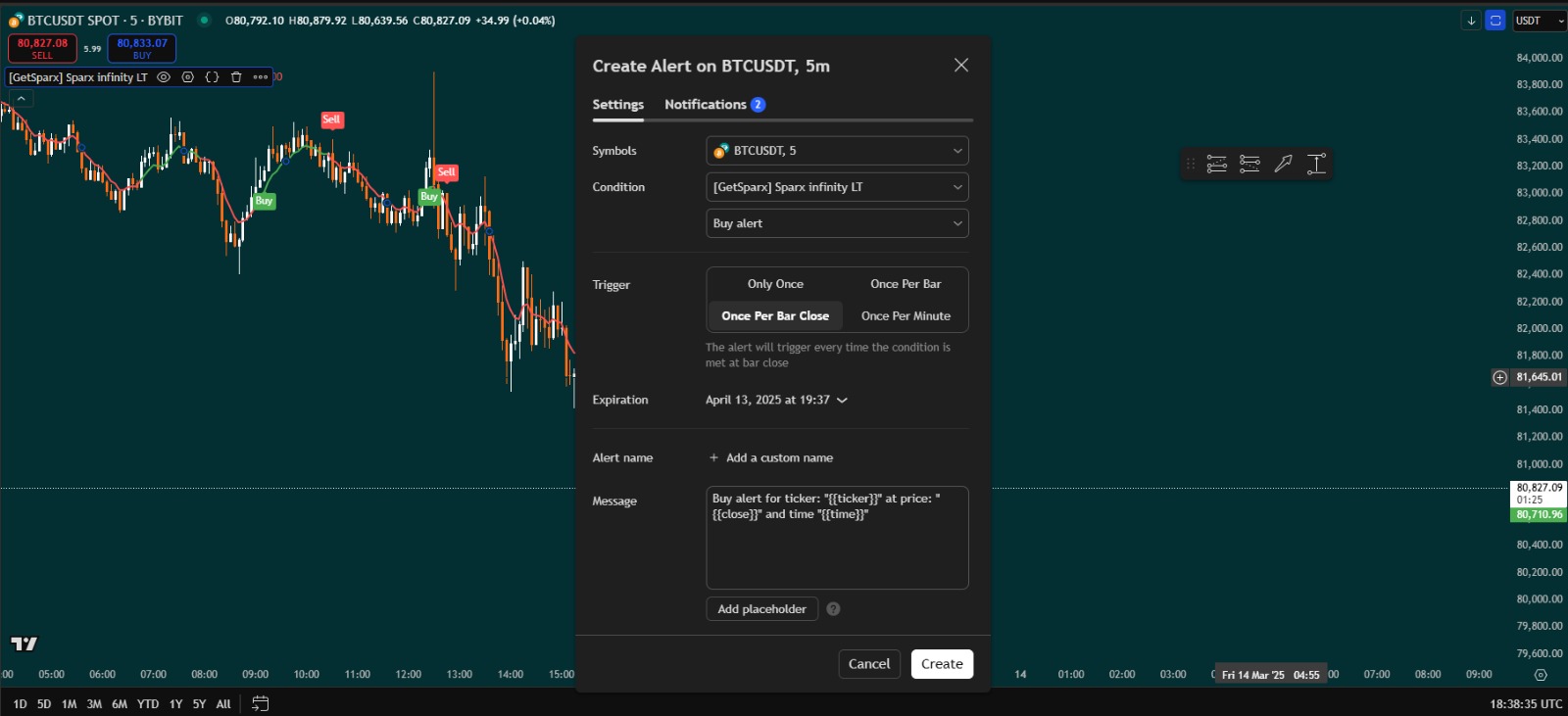Image resolution: width=1568 pixels, height=716 pixels.
Task: Open the USDT currency dropdown
Action: coord(1540,21)
